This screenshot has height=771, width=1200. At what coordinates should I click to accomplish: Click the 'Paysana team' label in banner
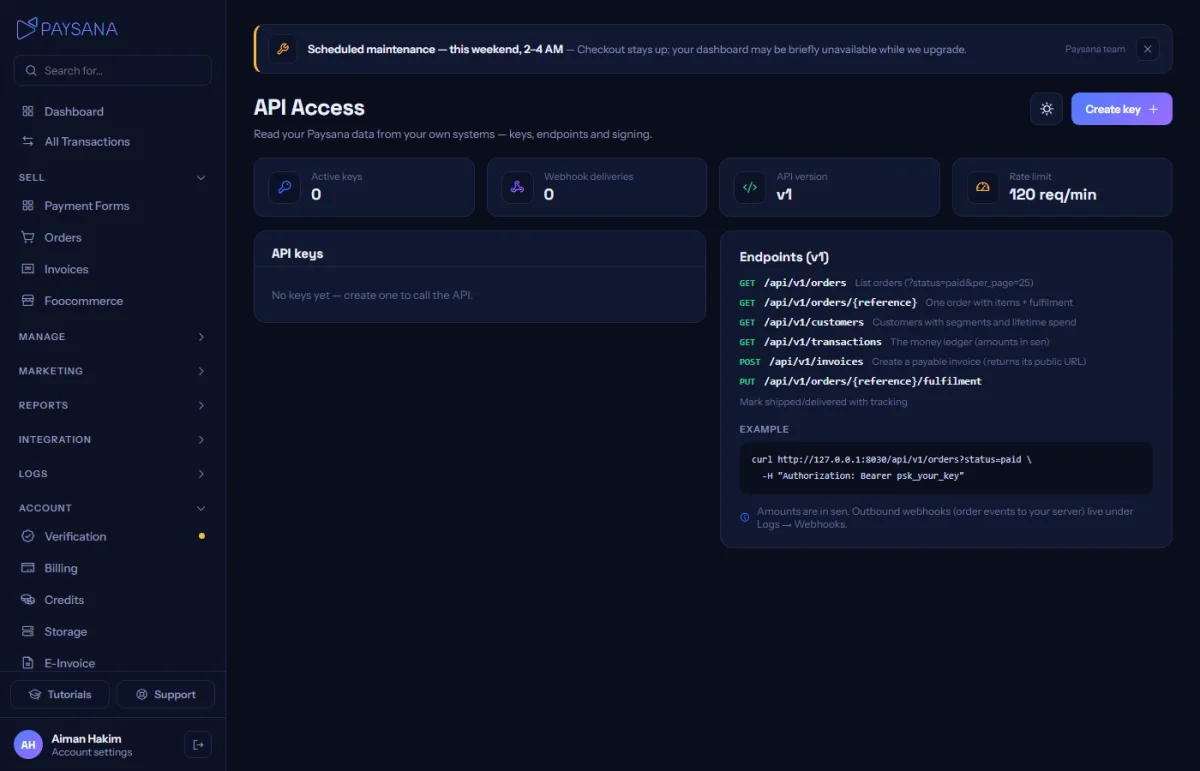1095,49
